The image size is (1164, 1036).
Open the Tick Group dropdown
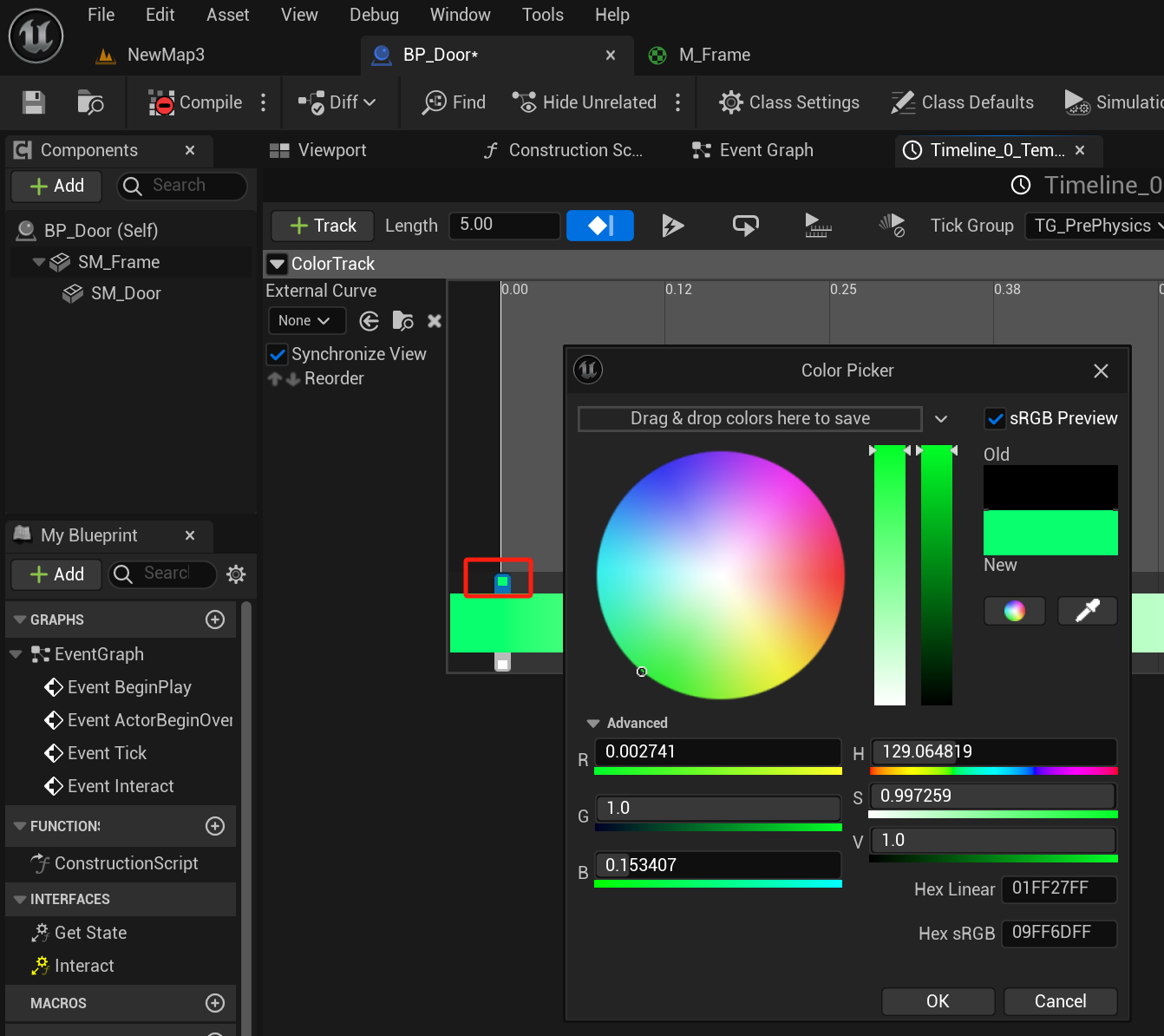click(x=1095, y=226)
